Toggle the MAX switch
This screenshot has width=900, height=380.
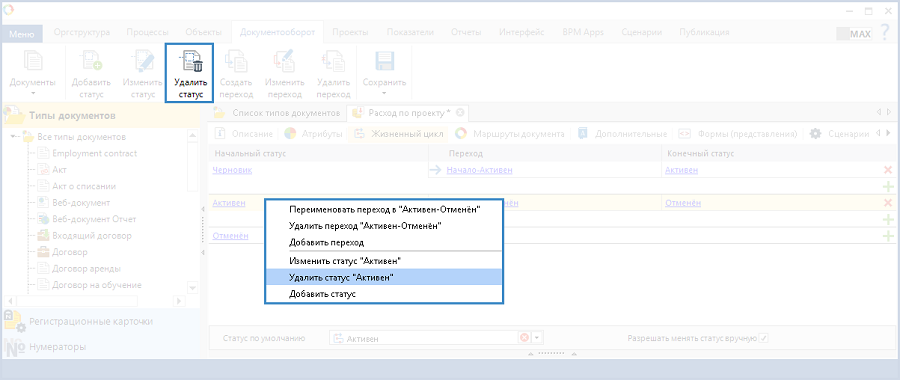(854, 34)
